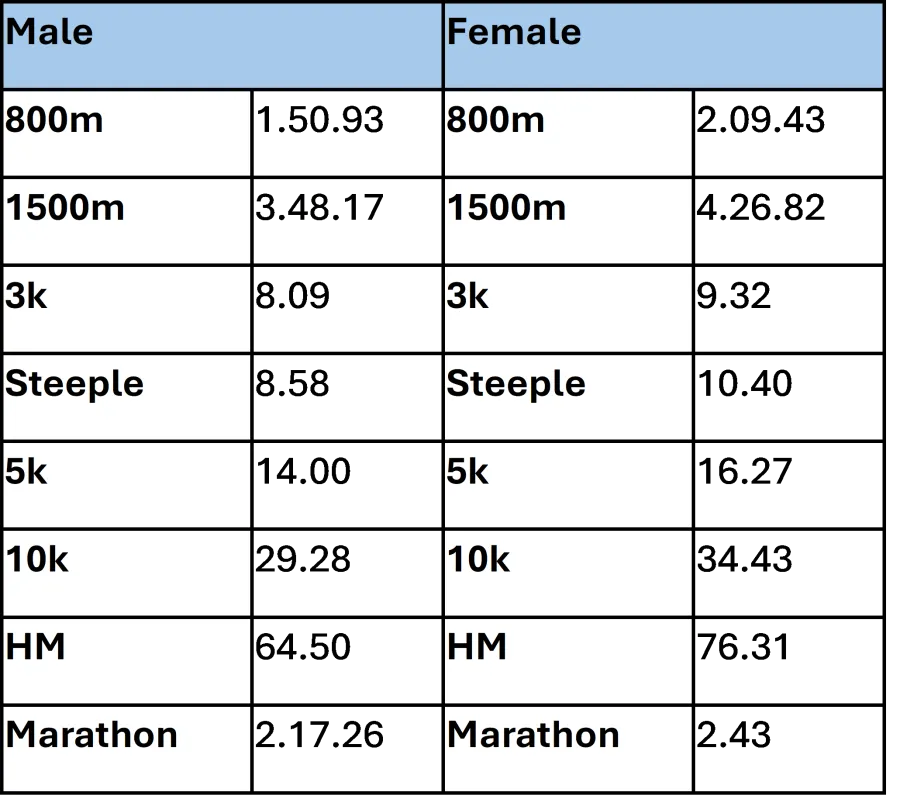Click the HM cell in Male column

pyautogui.click(x=126, y=661)
